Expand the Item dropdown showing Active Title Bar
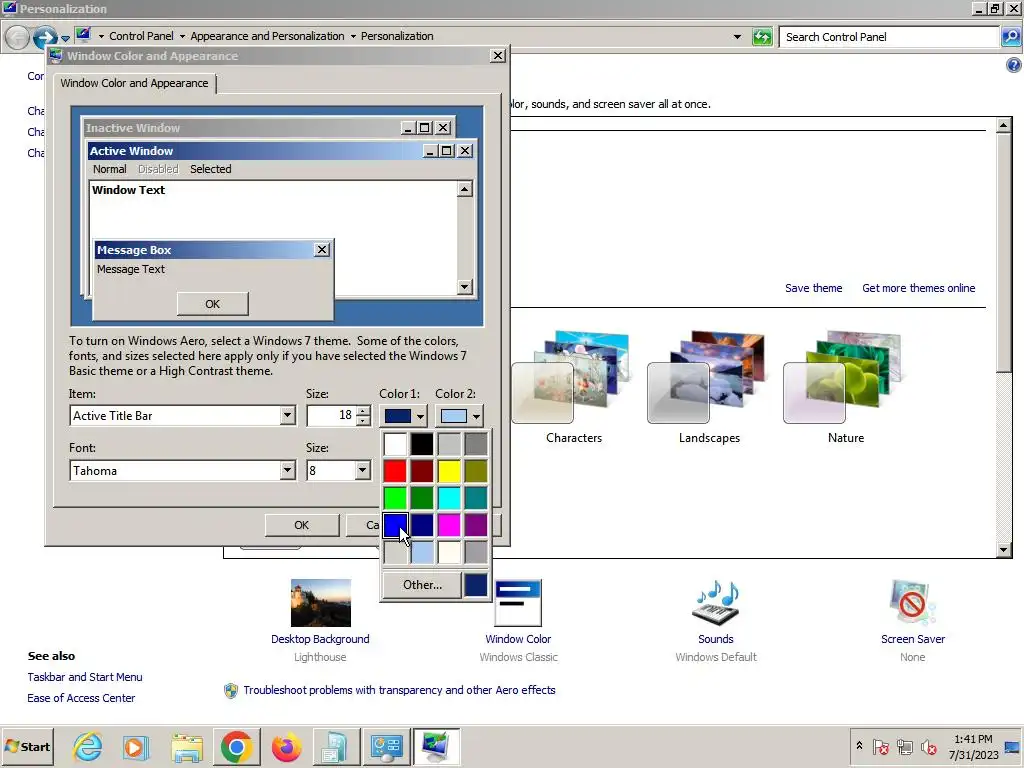1024x768 pixels. pos(287,415)
